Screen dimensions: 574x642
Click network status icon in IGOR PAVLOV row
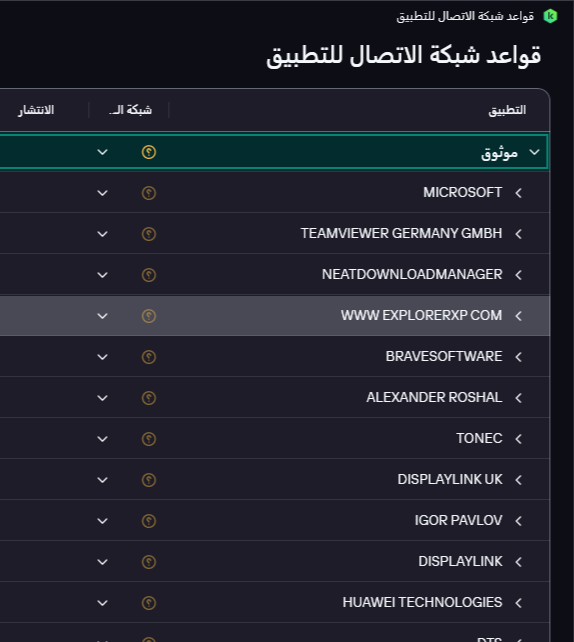click(149, 520)
